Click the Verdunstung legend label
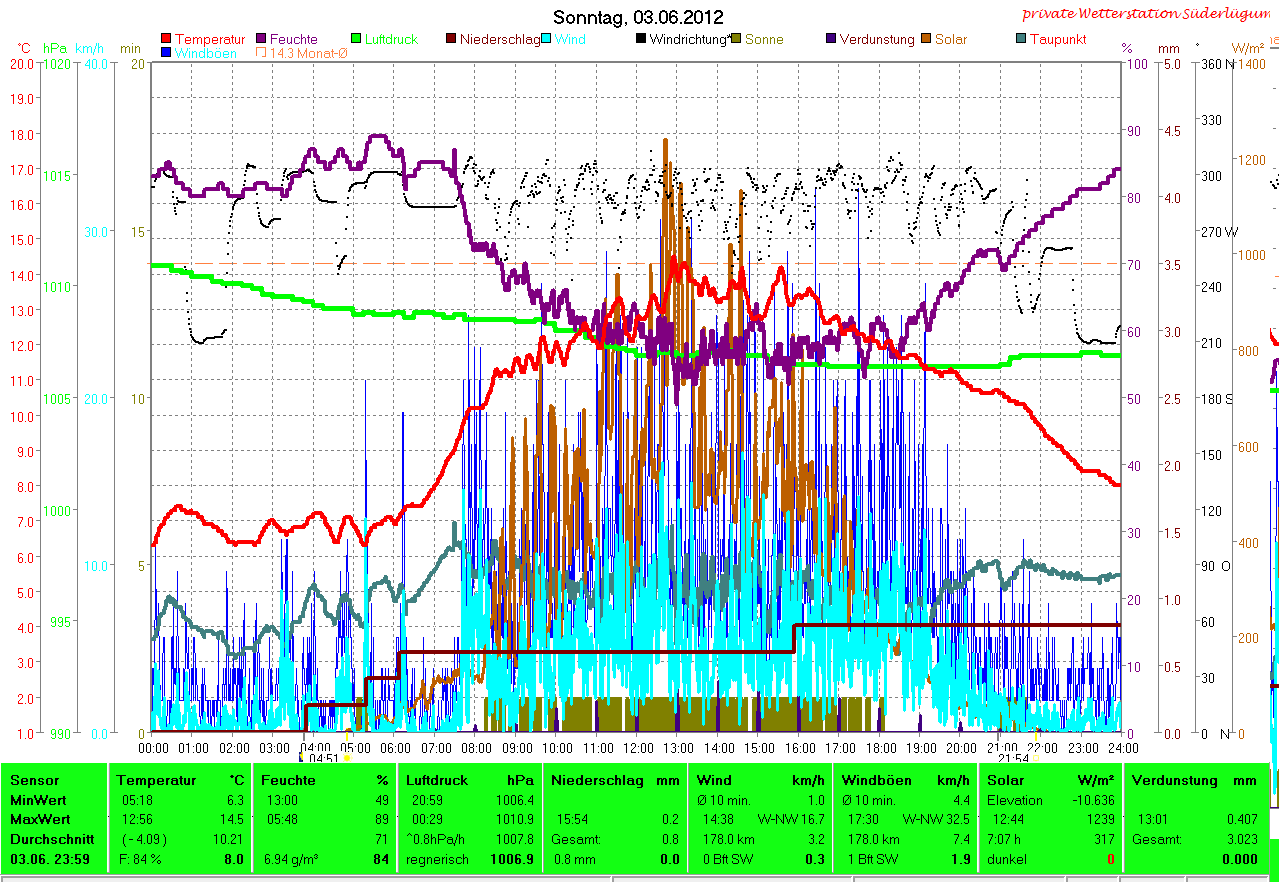The image size is (1280, 882). point(876,40)
